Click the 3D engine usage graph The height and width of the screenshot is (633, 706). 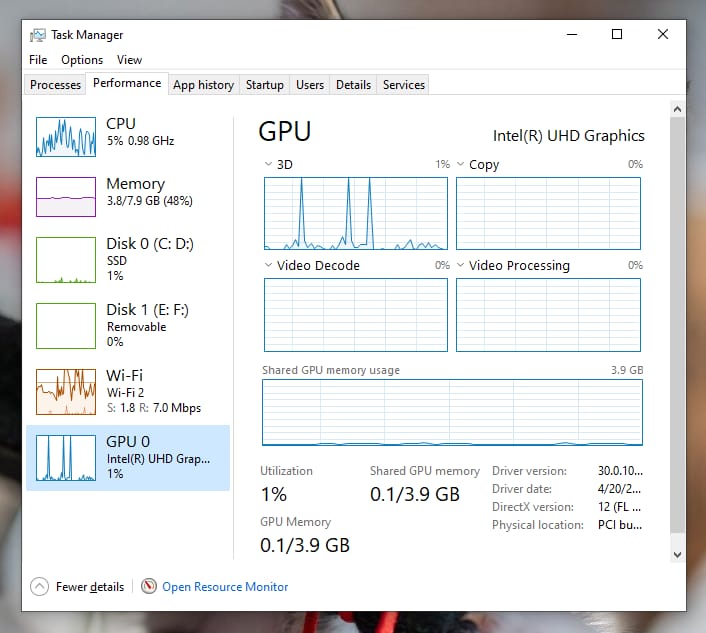click(356, 213)
